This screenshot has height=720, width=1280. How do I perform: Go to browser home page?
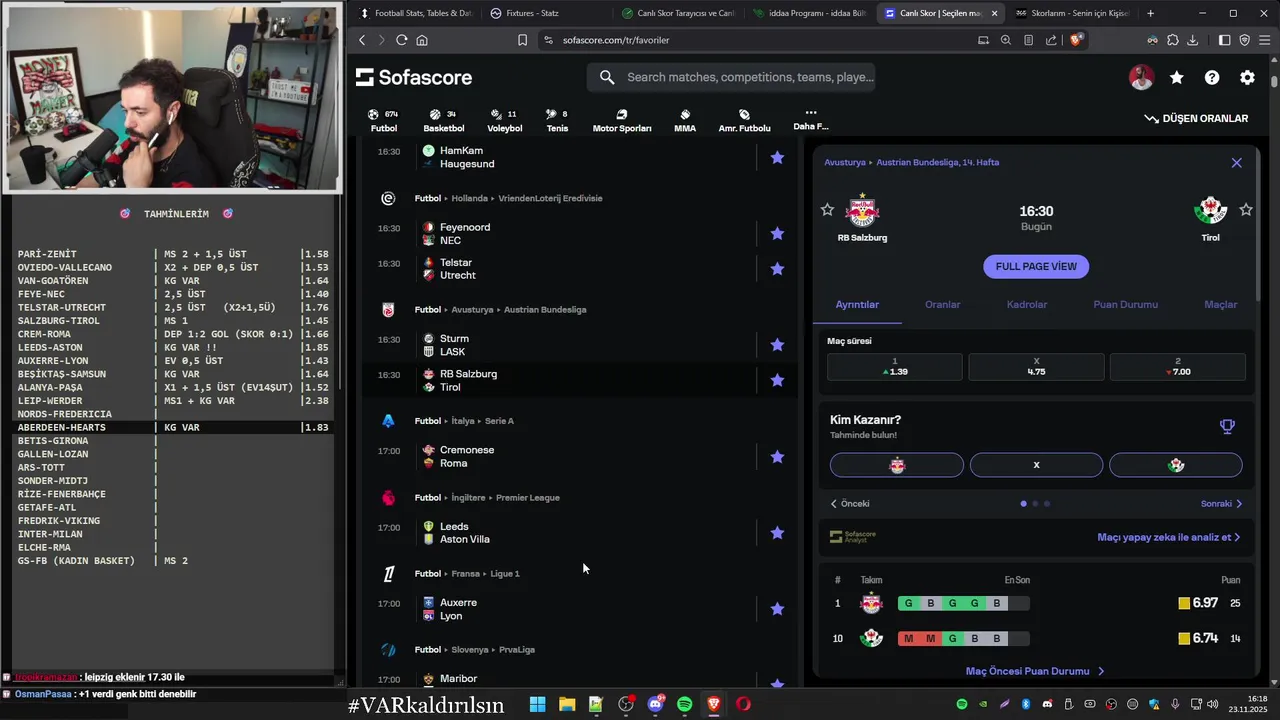click(x=422, y=40)
